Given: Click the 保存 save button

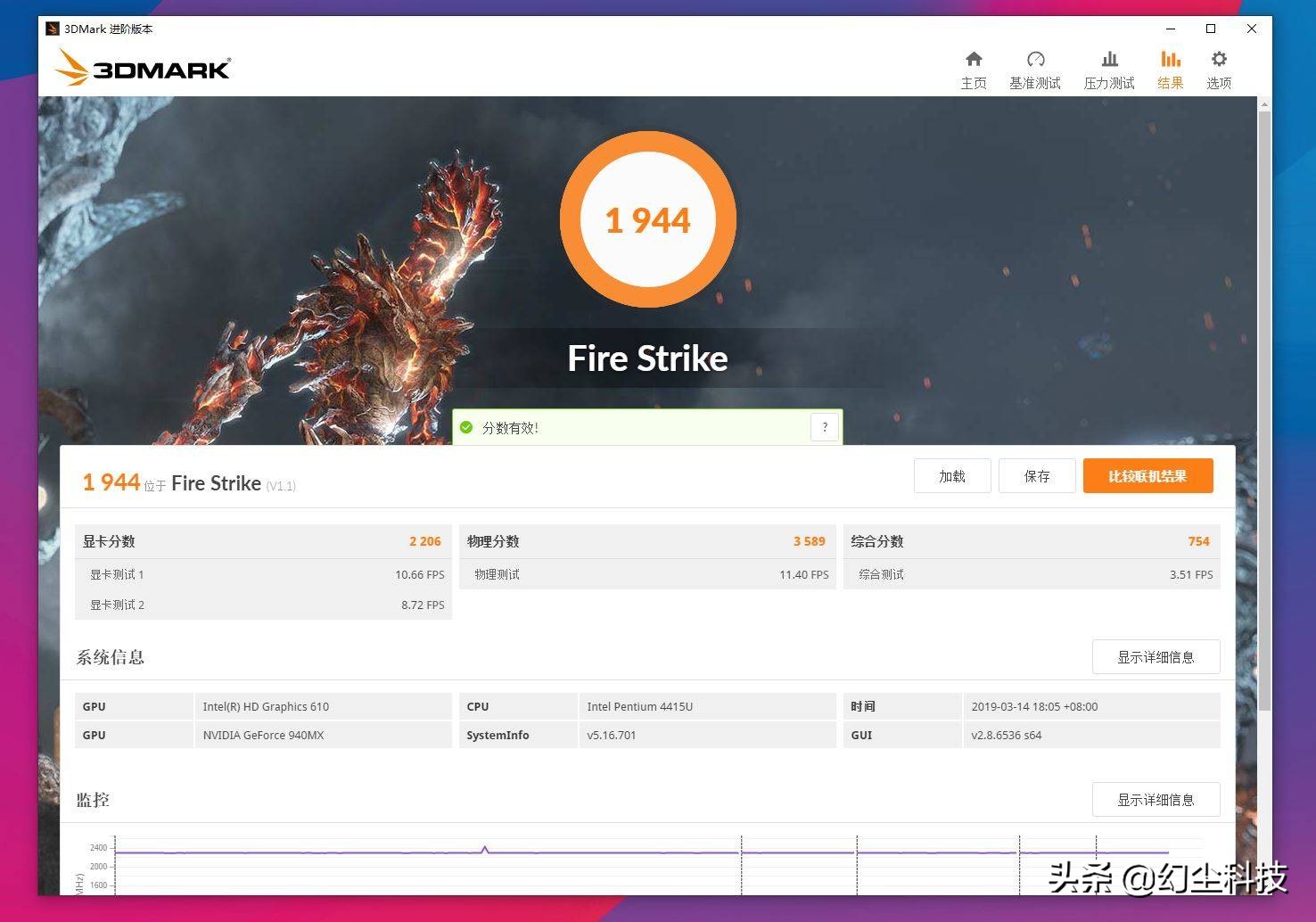Looking at the screenshot, I should 1037,475.
